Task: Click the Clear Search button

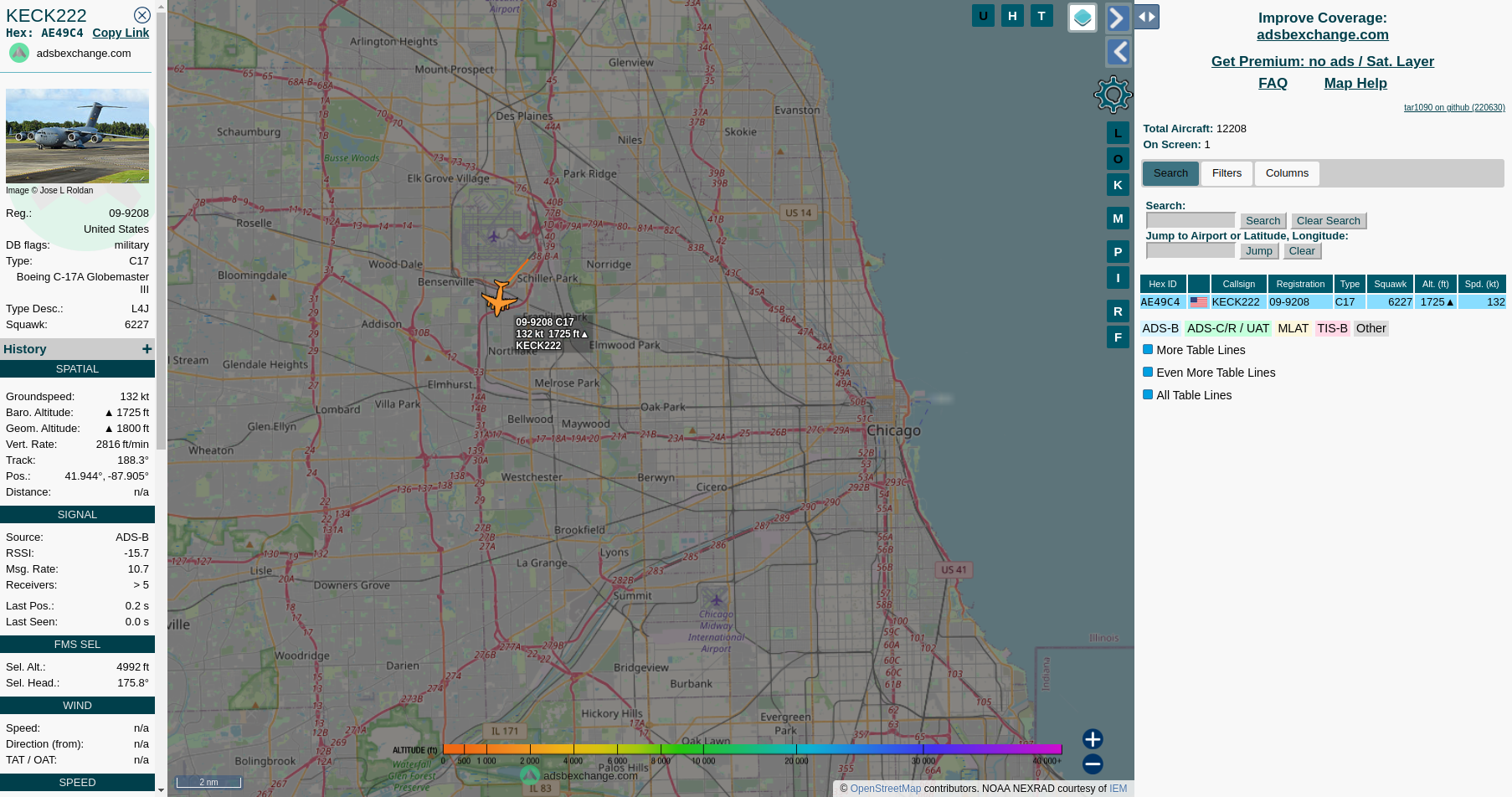Action: tap(1329, 220)
